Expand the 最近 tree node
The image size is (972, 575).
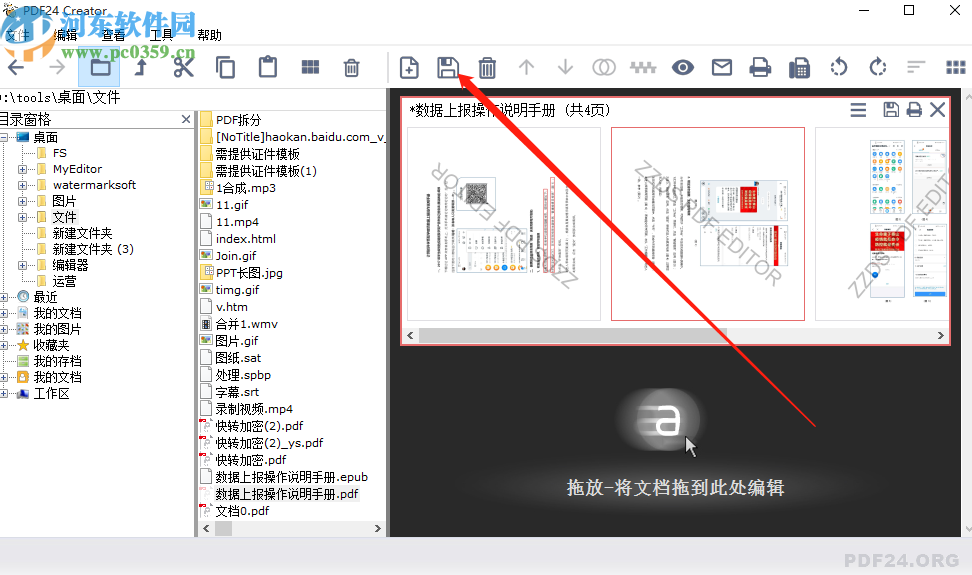4,297
